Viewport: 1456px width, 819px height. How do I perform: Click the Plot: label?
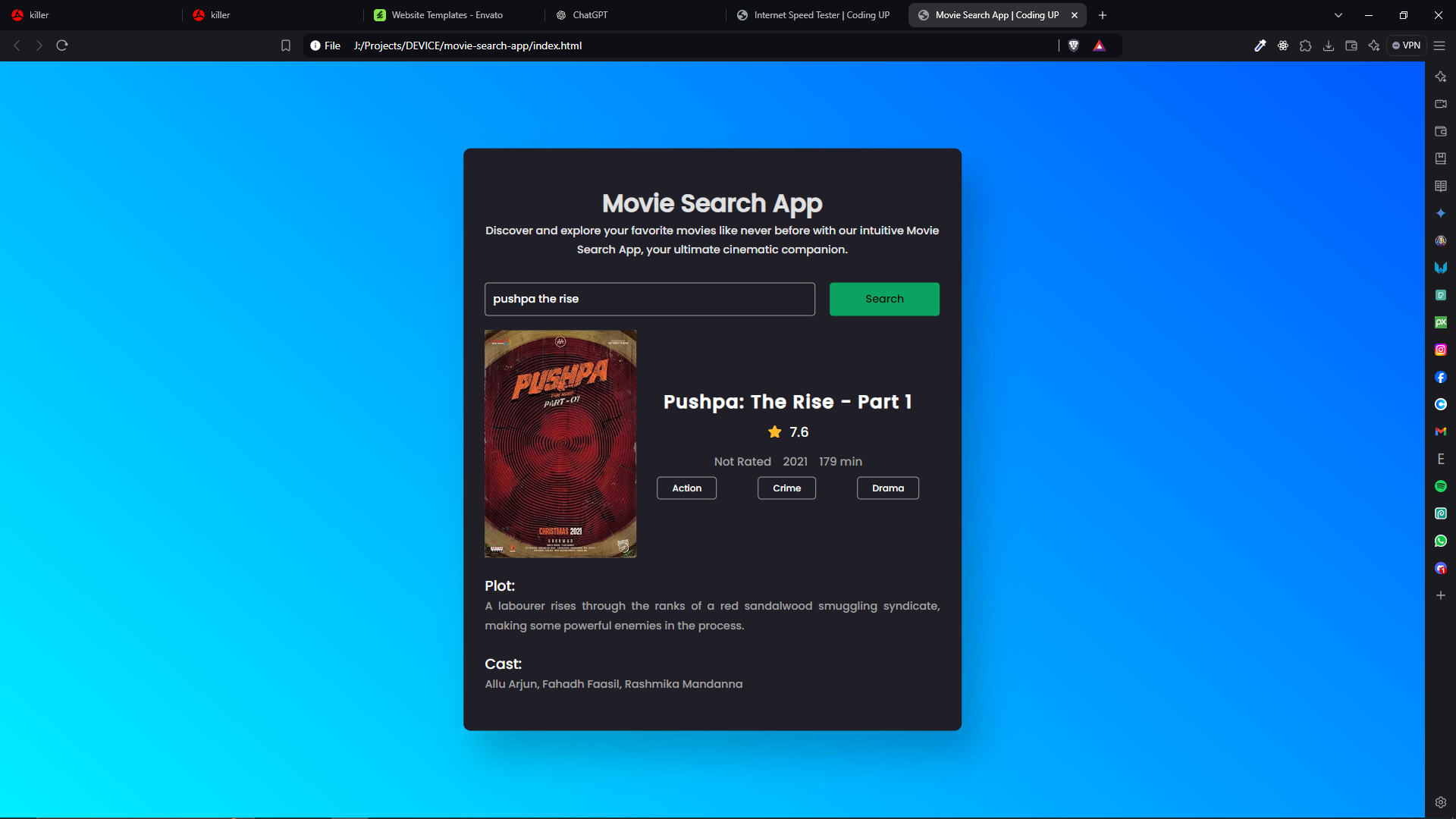[x=500, y=585]
